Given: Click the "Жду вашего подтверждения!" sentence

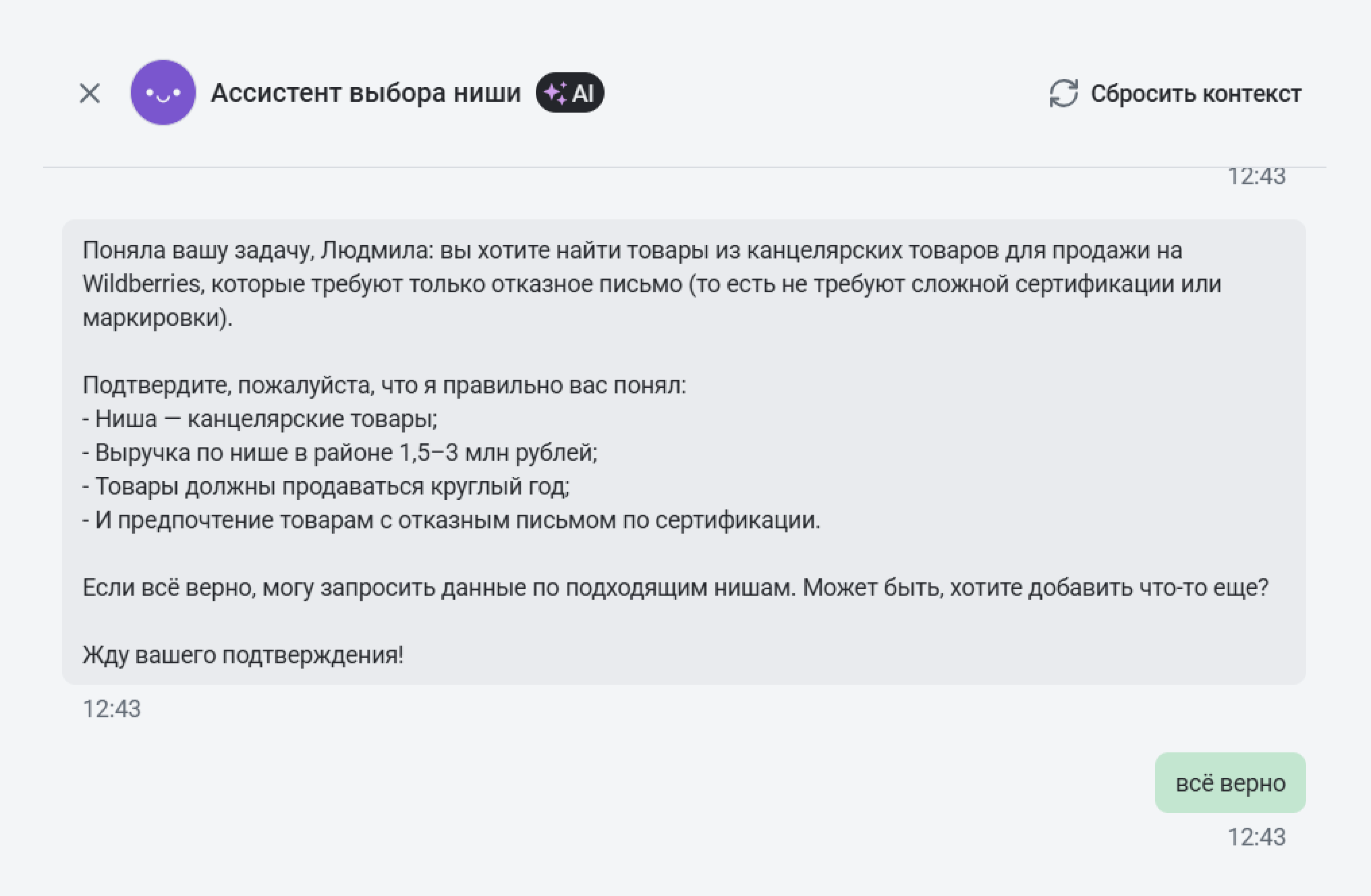Looking at the screenshot, I should [x=243, y=655].
